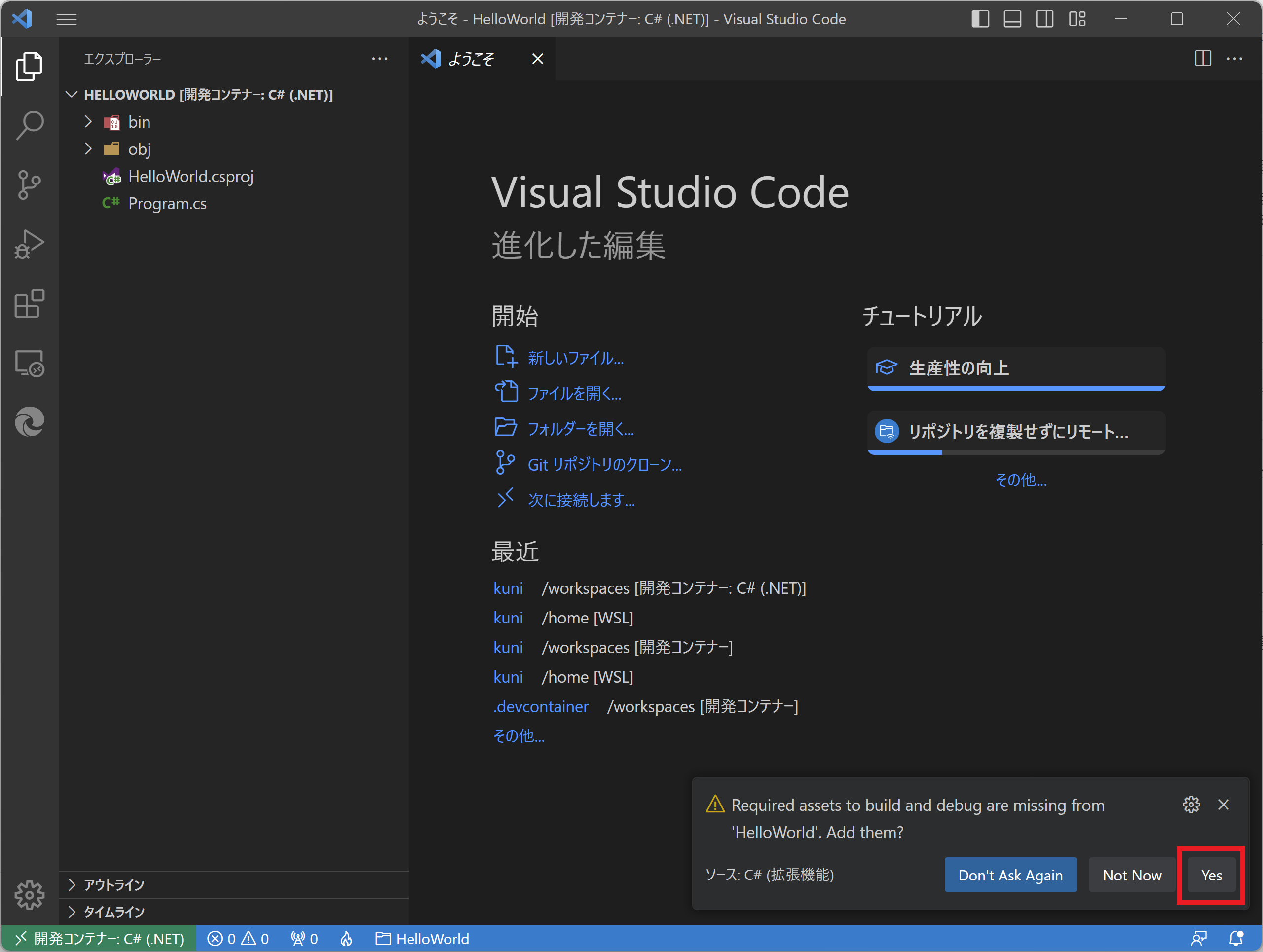
Task: Click Yes to add required assets
Action: 1211,875
